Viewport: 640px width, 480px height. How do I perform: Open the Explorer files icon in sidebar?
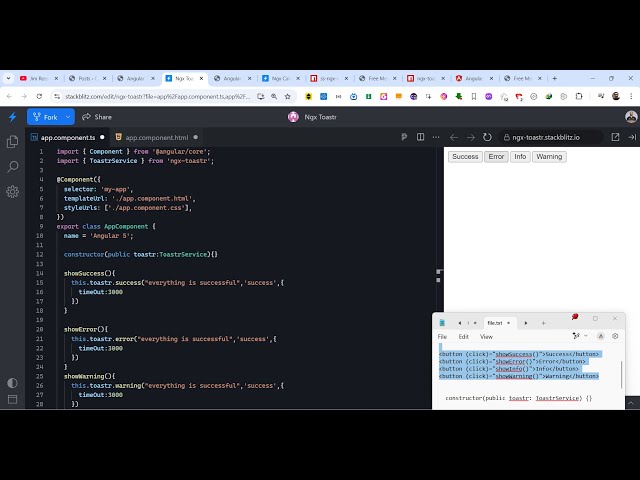pyautogui.click(x=12, y=142)
